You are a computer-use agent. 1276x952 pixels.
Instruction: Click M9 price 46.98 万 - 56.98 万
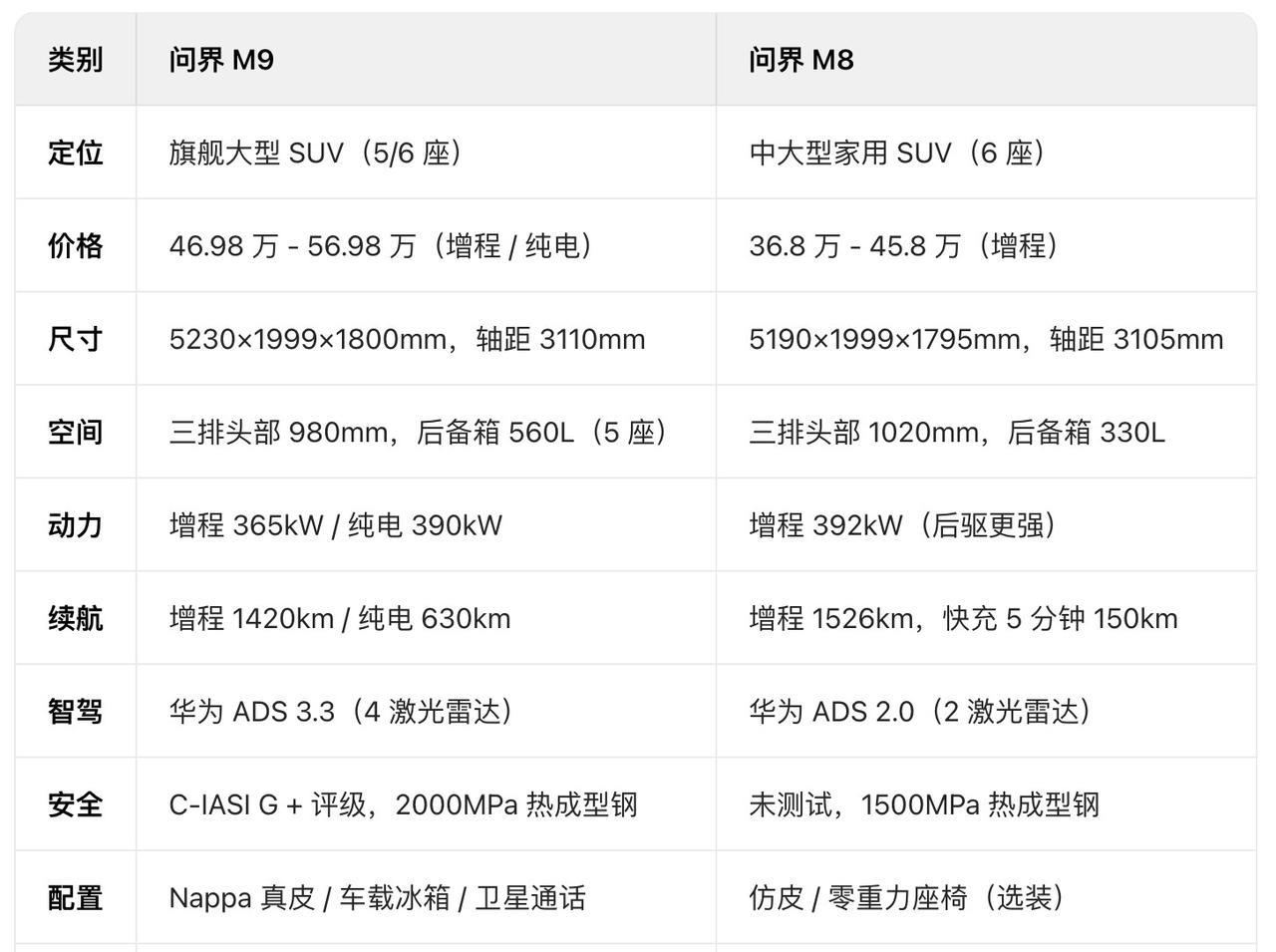(x=426, y=245)
